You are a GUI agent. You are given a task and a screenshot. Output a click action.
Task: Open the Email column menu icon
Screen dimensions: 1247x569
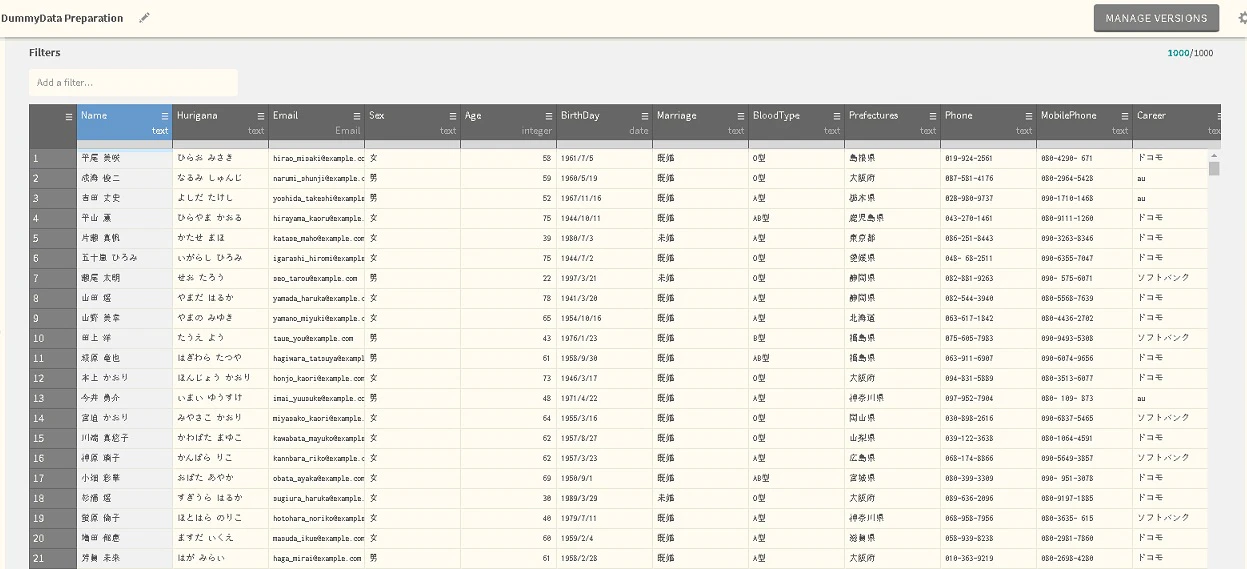357,116
